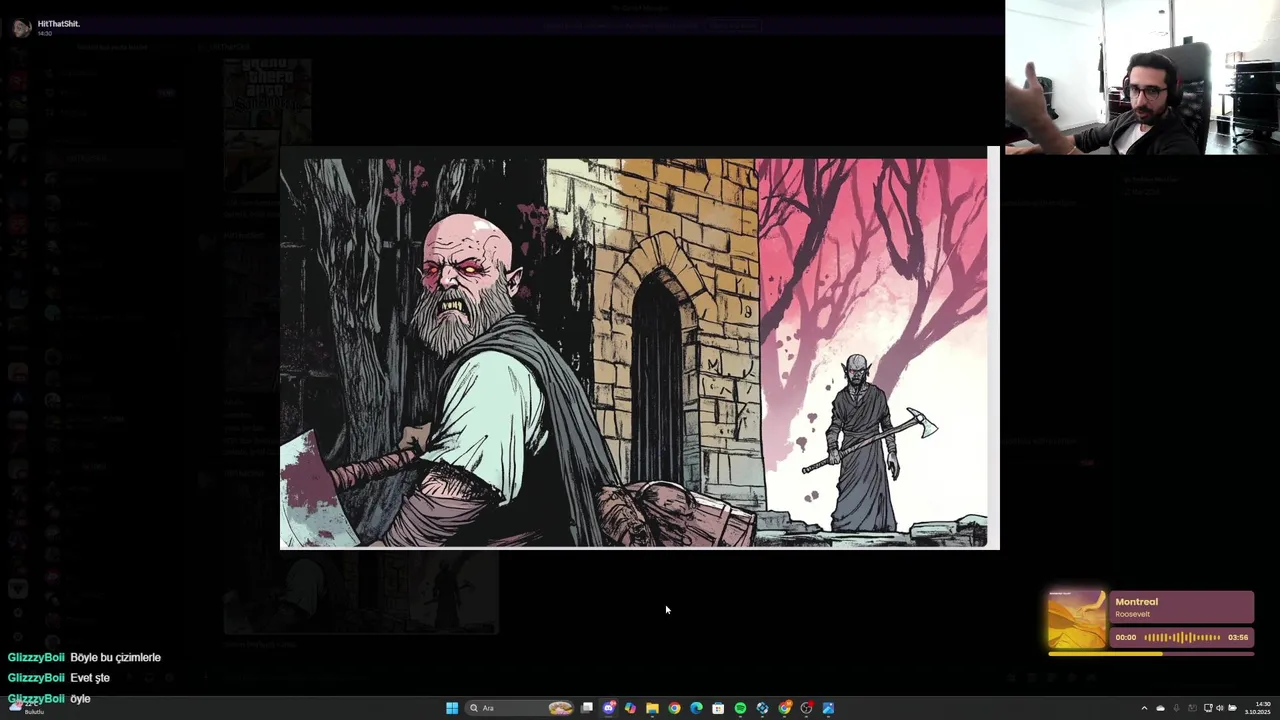Screen dimensions: 1280x720
Task: Open Microsoft Store from the taskbar
Action: tap(718, 708)
